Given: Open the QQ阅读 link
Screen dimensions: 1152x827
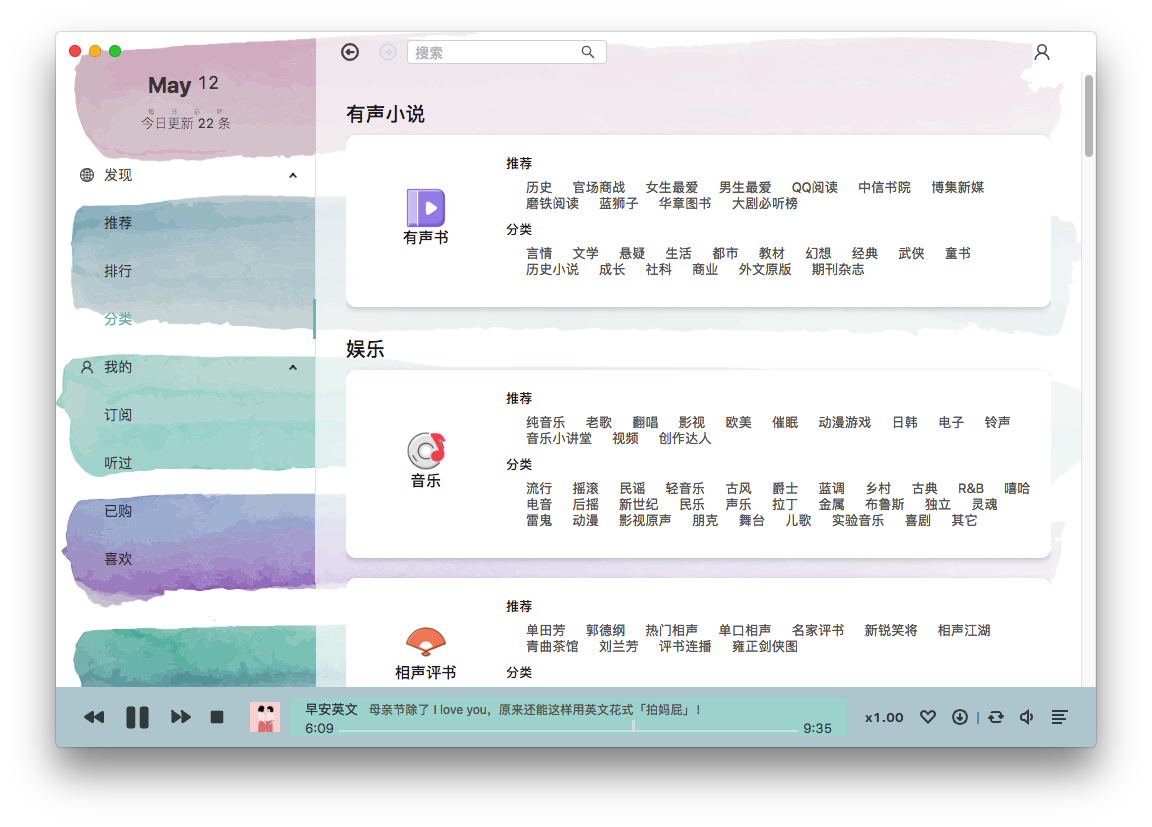Looking at the screenshot, I should click(x=815, y=187).
